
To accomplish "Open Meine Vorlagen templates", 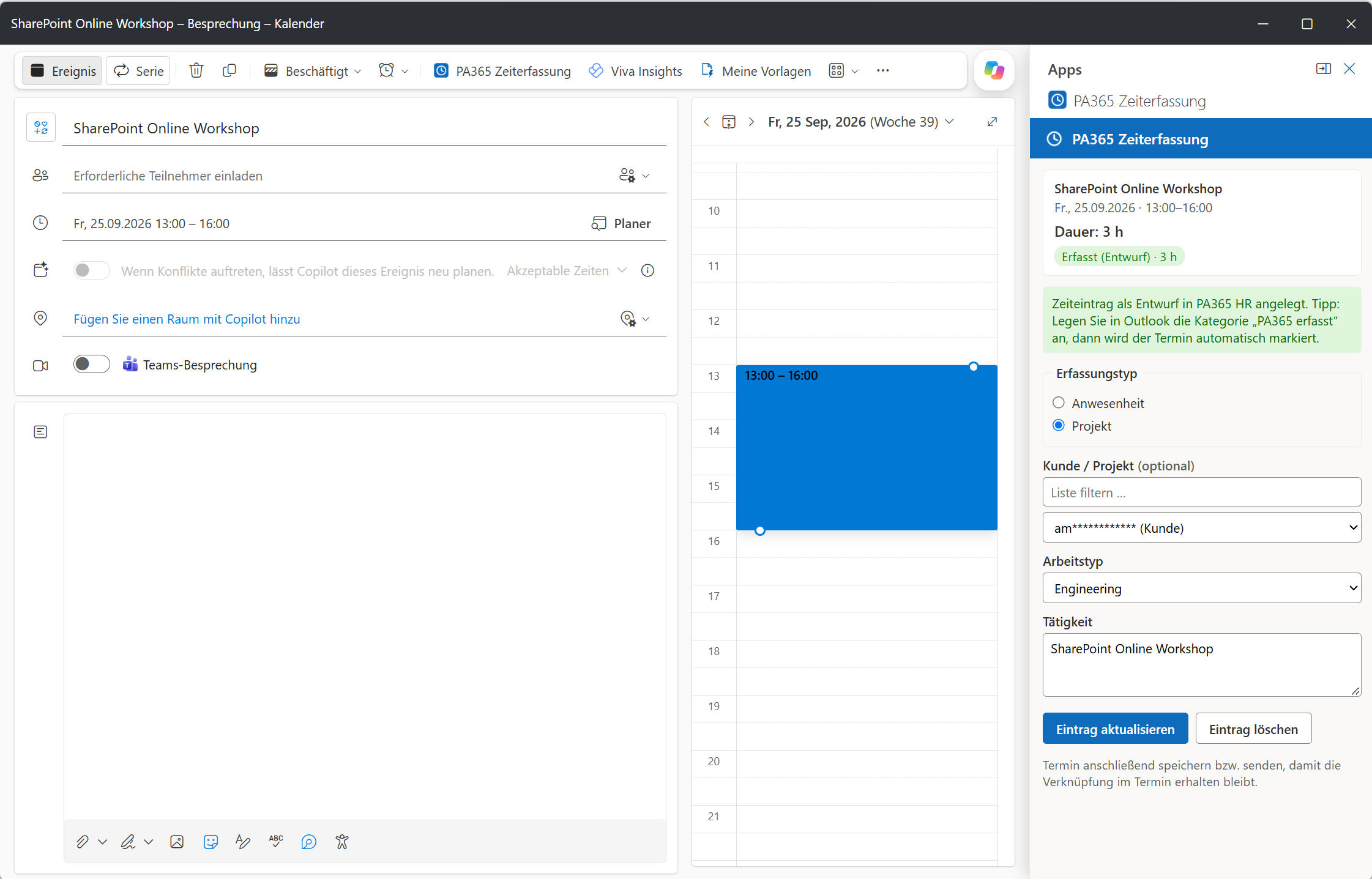I will [756, 71].
